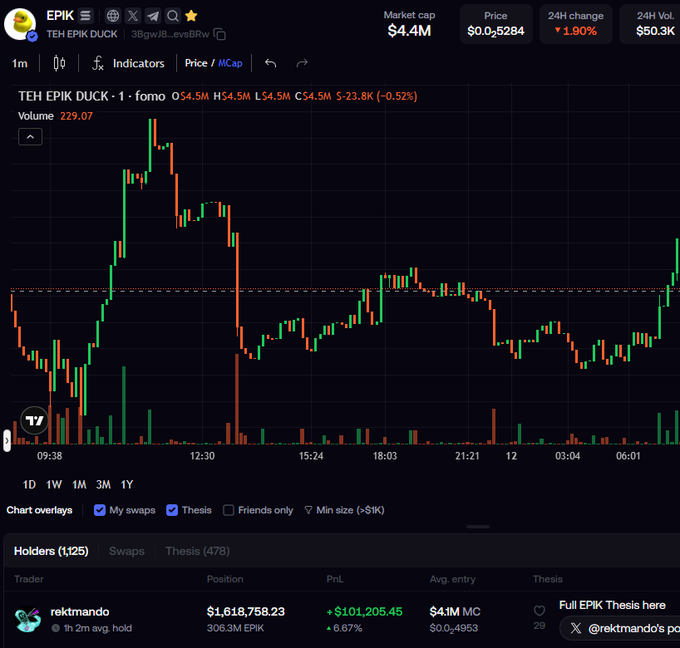Collapse the chart legend with chevron
Image resolution: width=680 pixels, height=648 pixels.
coord(30,137)
